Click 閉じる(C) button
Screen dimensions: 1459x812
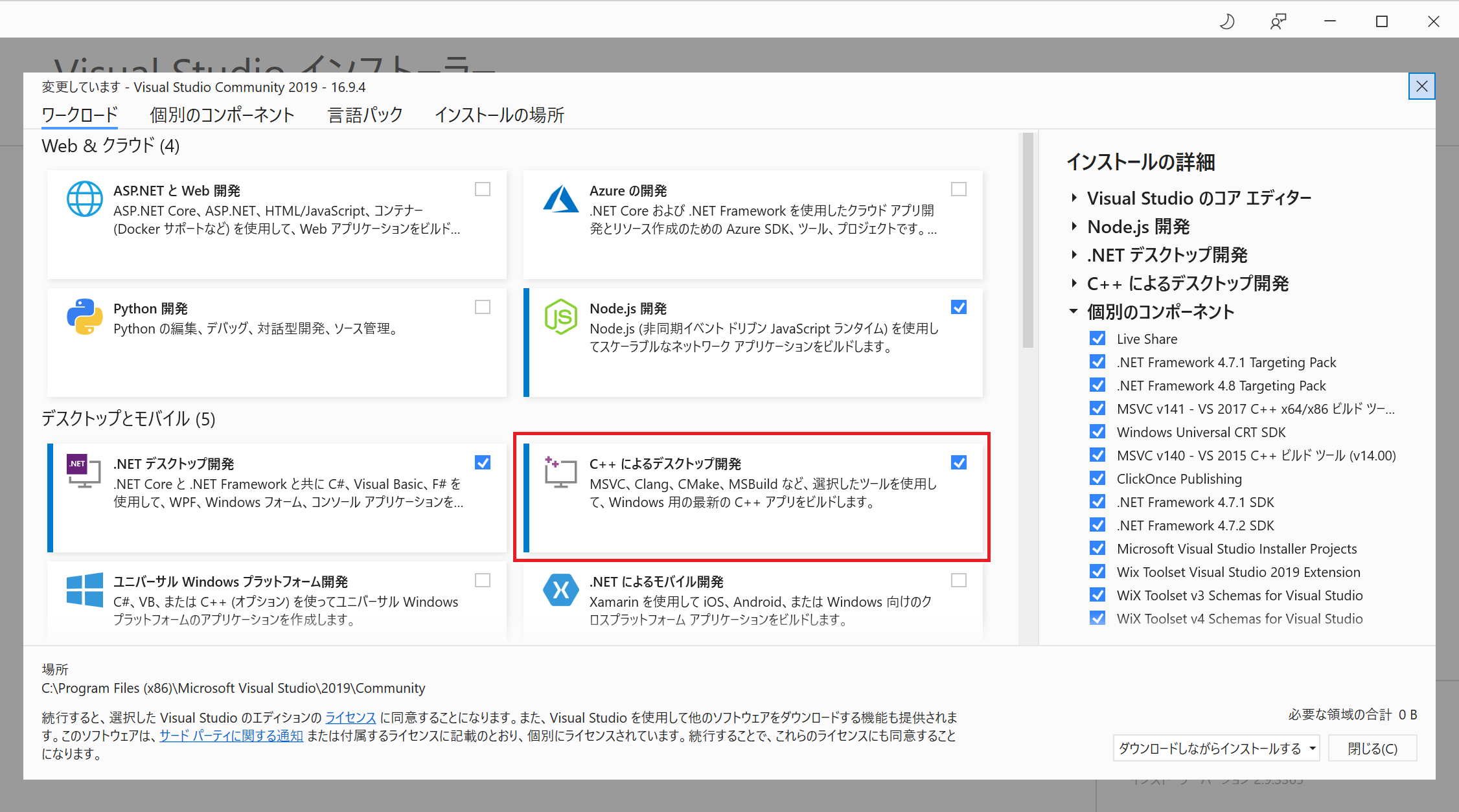click(x=1373, y=749)
